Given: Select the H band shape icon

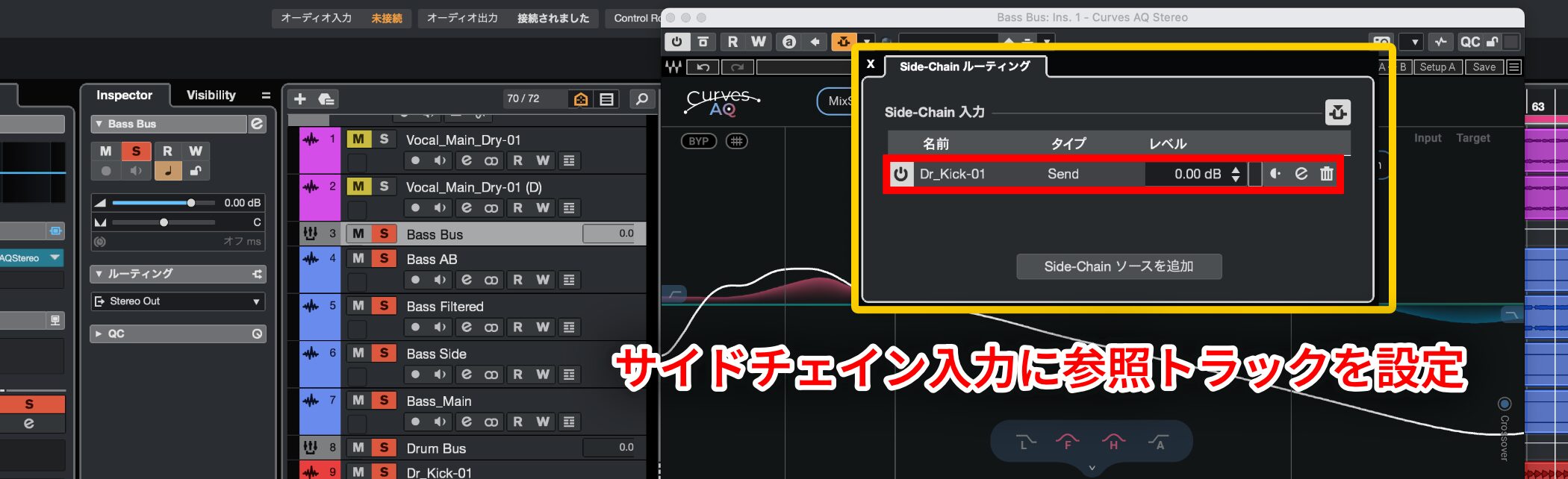Looking at the screenshot, I should [x=1113, y=441].
